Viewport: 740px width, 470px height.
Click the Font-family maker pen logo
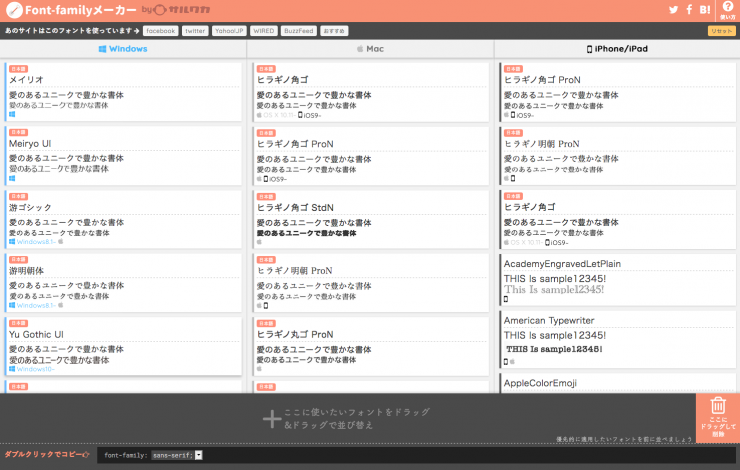pos(14,9)
